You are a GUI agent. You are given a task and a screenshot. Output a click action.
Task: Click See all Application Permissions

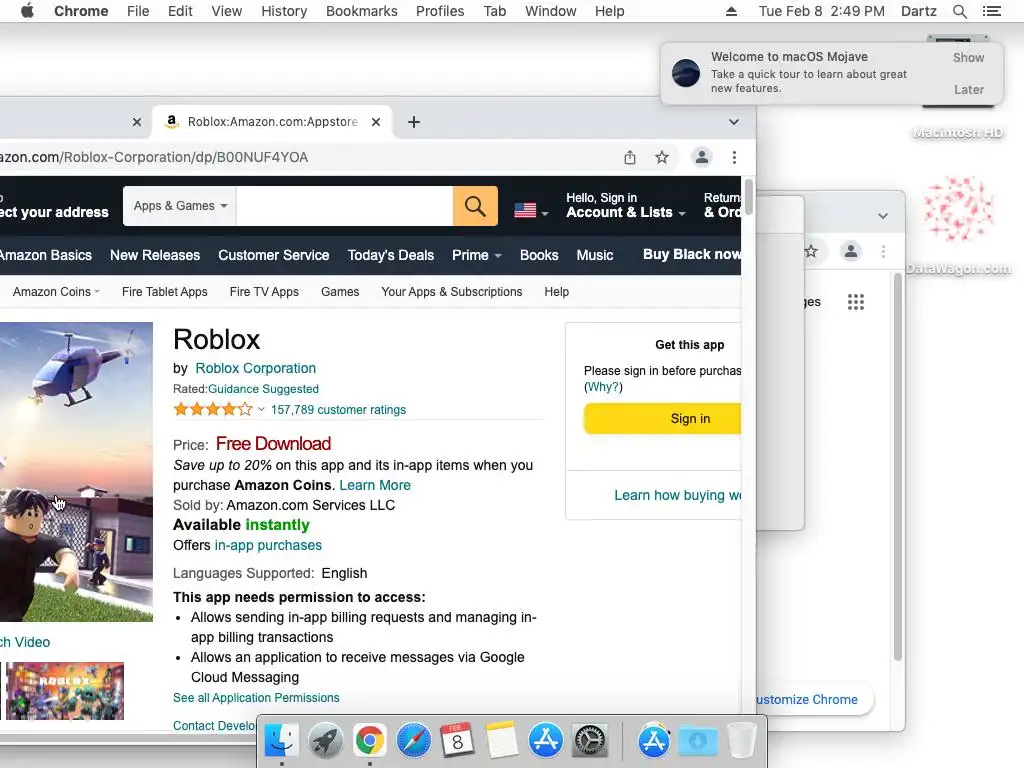(256, 698)
